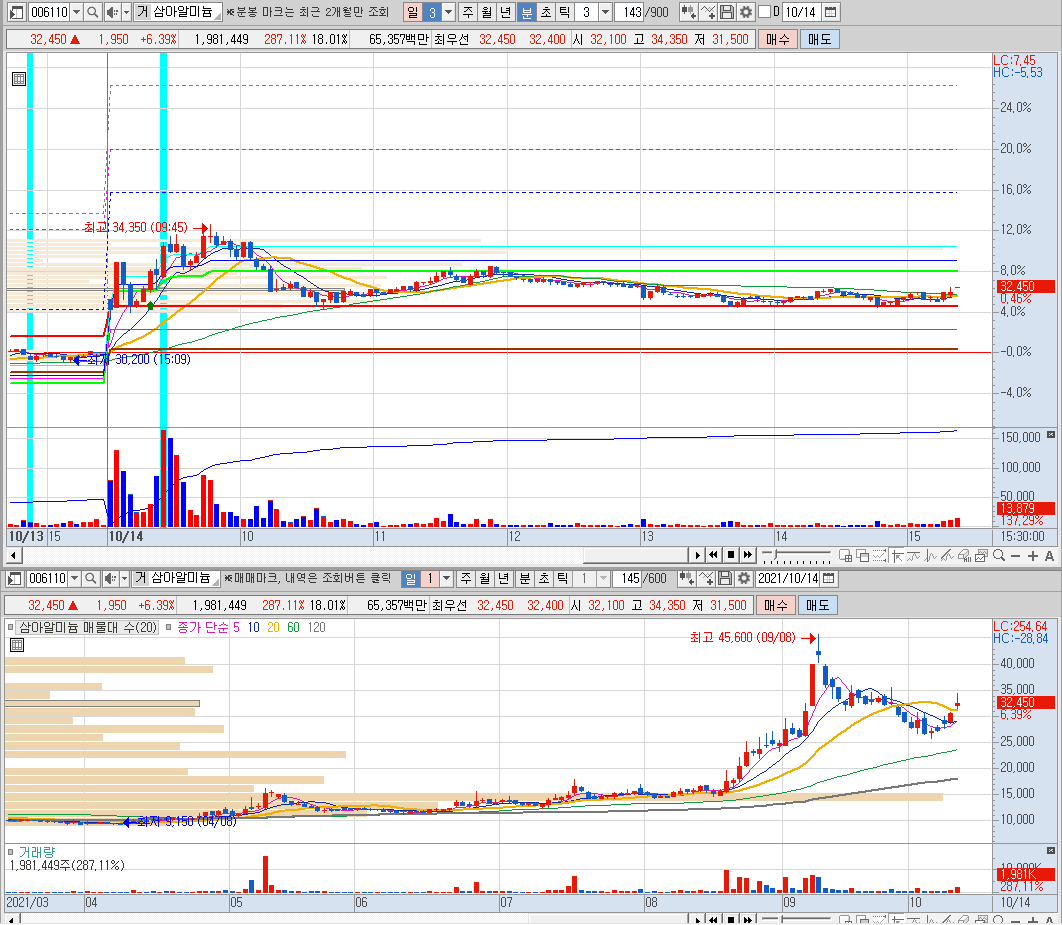Select the 주 (weekly) period in top chart
This screenshot has height=925, width=1062.
click(x=467, y=12)
